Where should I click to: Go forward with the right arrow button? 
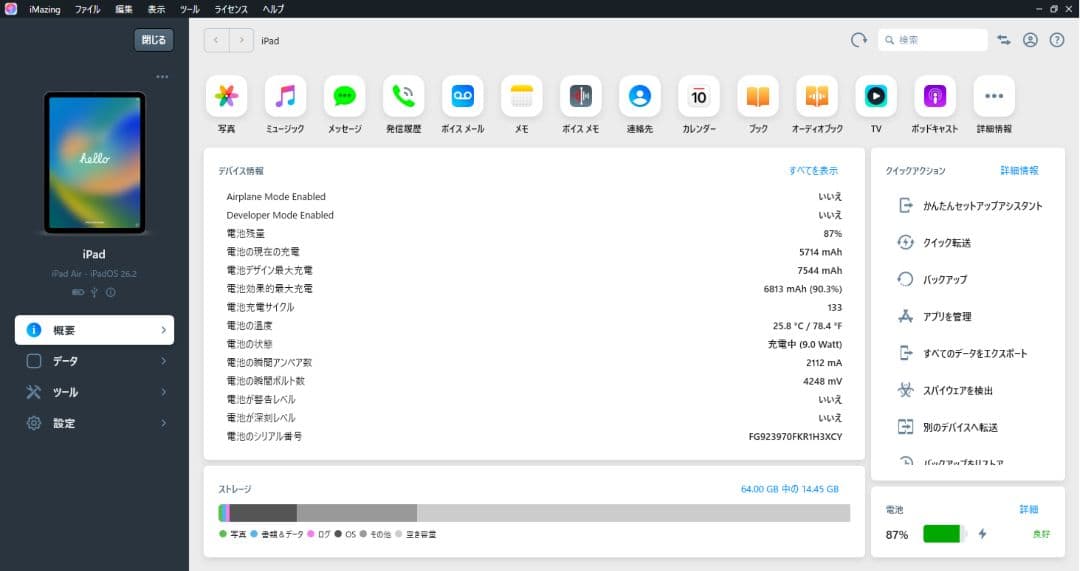[241, 40]
